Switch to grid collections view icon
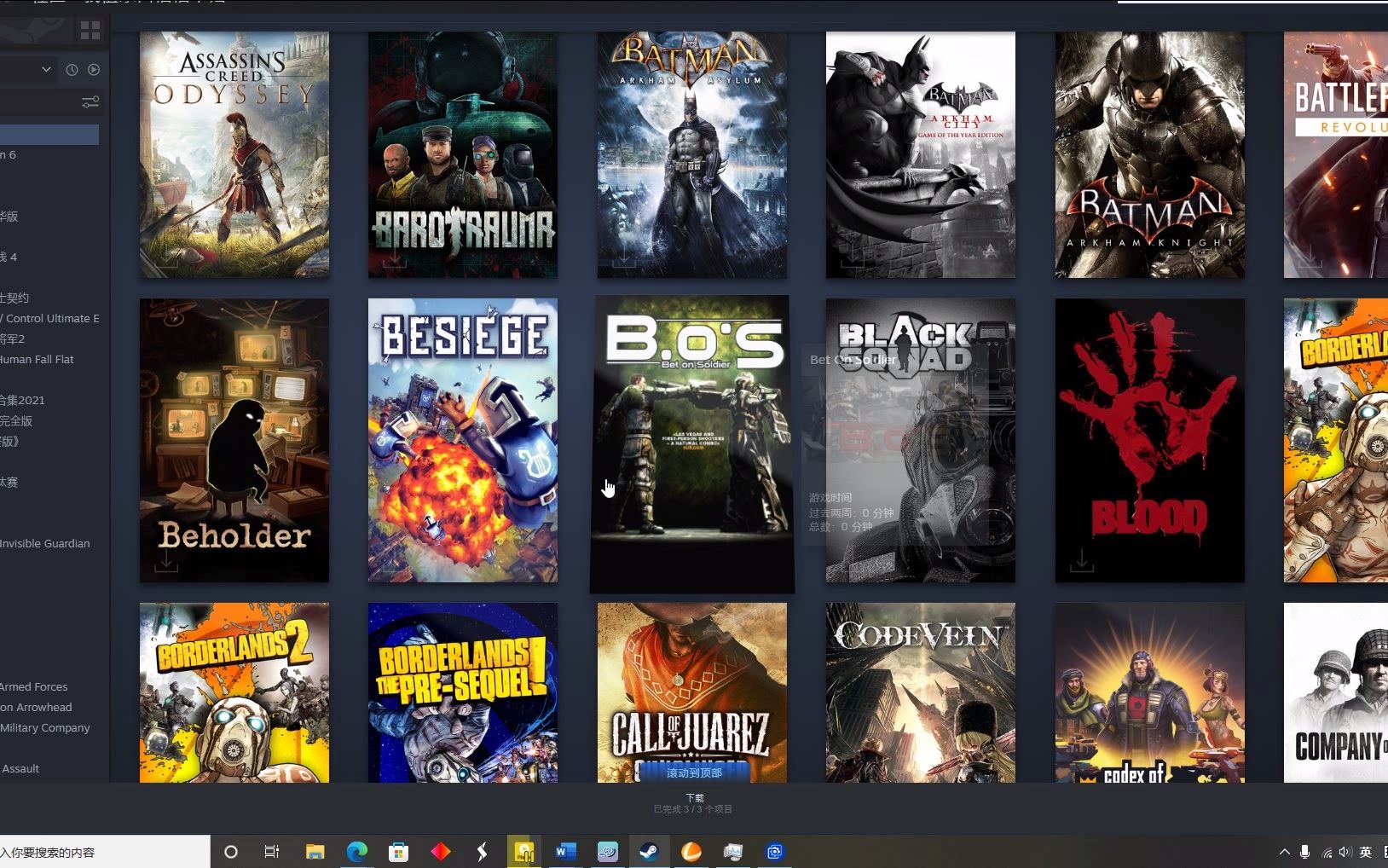The image size is (1388, 868). tap(90, 32)
